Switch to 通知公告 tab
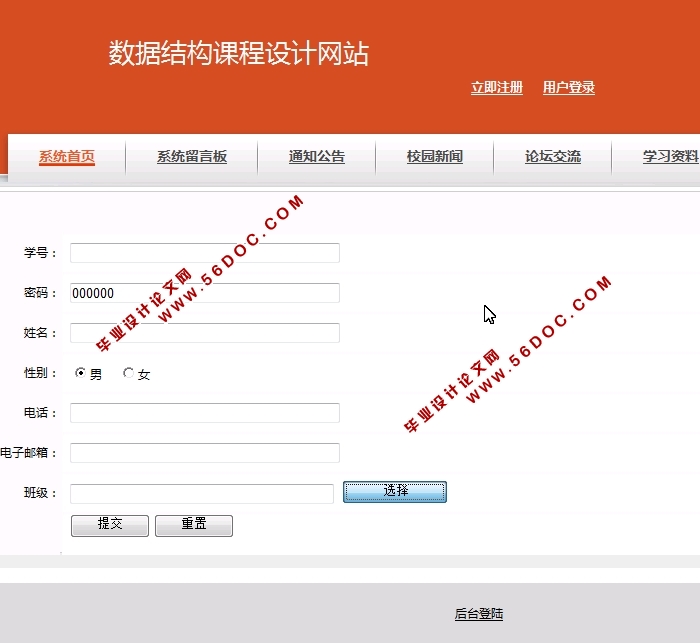 [x=317, y=157]
